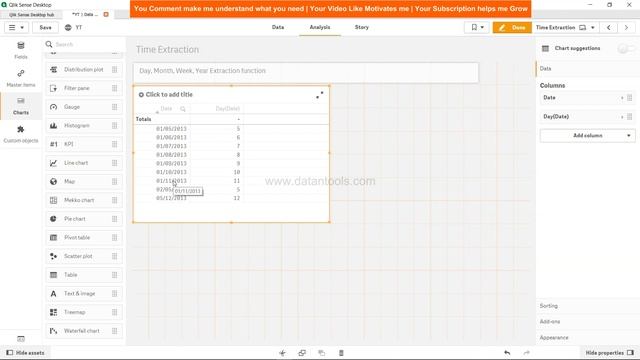Select the Table chart item
The height and width of the screenshot is (360, 640).
coord(84,275)
